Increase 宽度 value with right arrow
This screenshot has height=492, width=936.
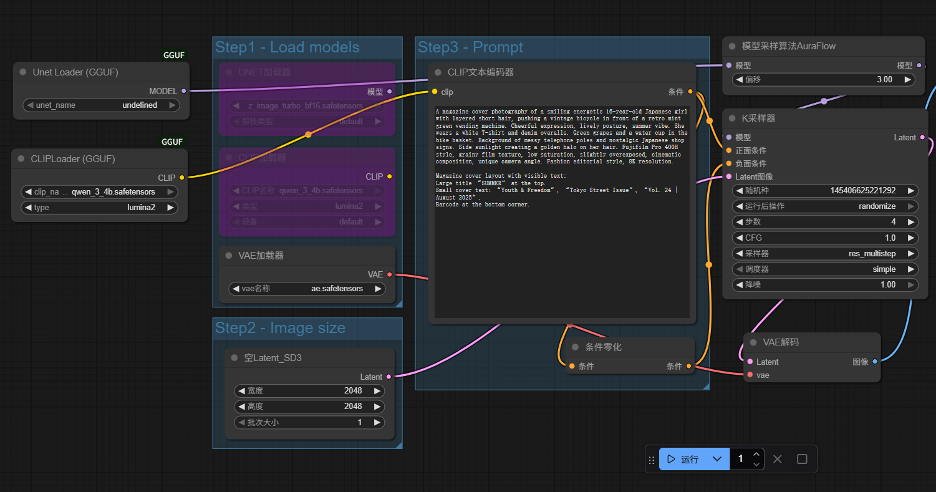click(x=377, y=391)
